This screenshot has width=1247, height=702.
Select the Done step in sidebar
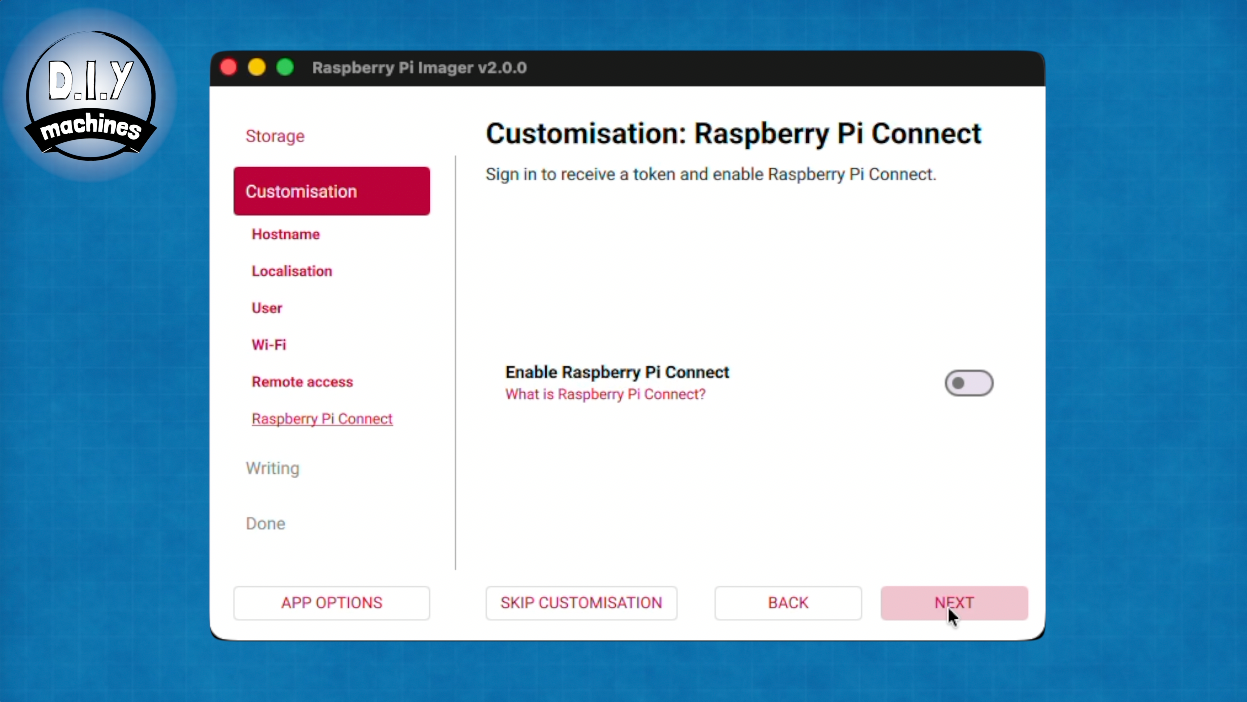[265, 524]
